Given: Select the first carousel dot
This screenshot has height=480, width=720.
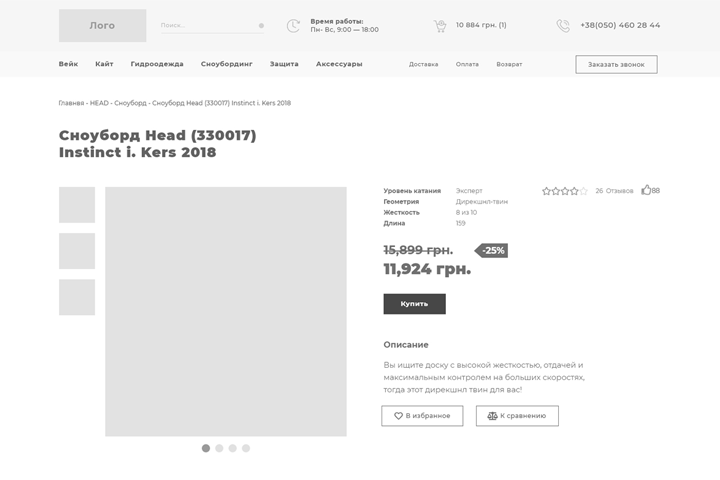Looking at the screenshot, I should pyautogui.click(x=206, y=448).
